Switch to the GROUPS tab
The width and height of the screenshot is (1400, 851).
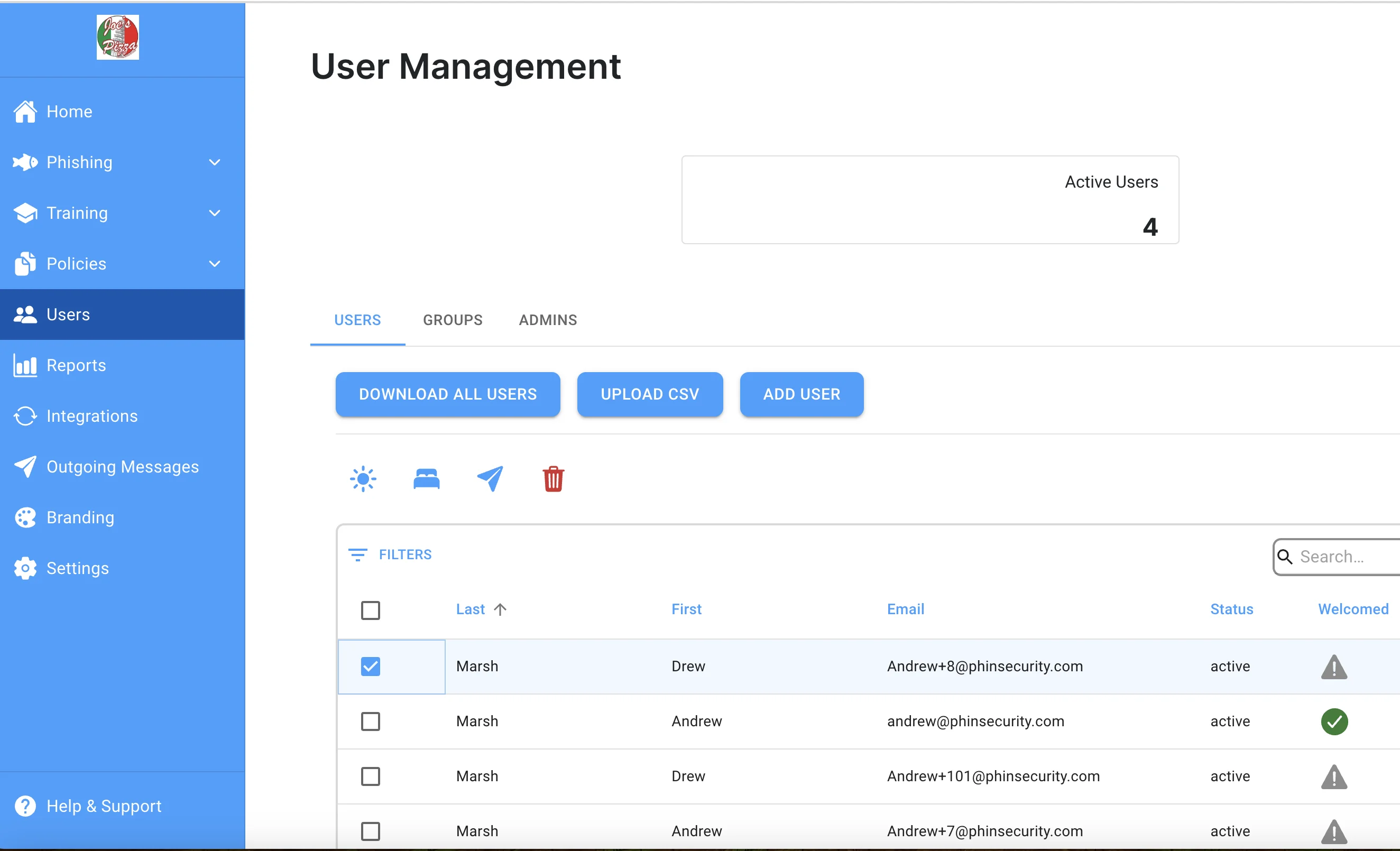(x=452, y=320)
